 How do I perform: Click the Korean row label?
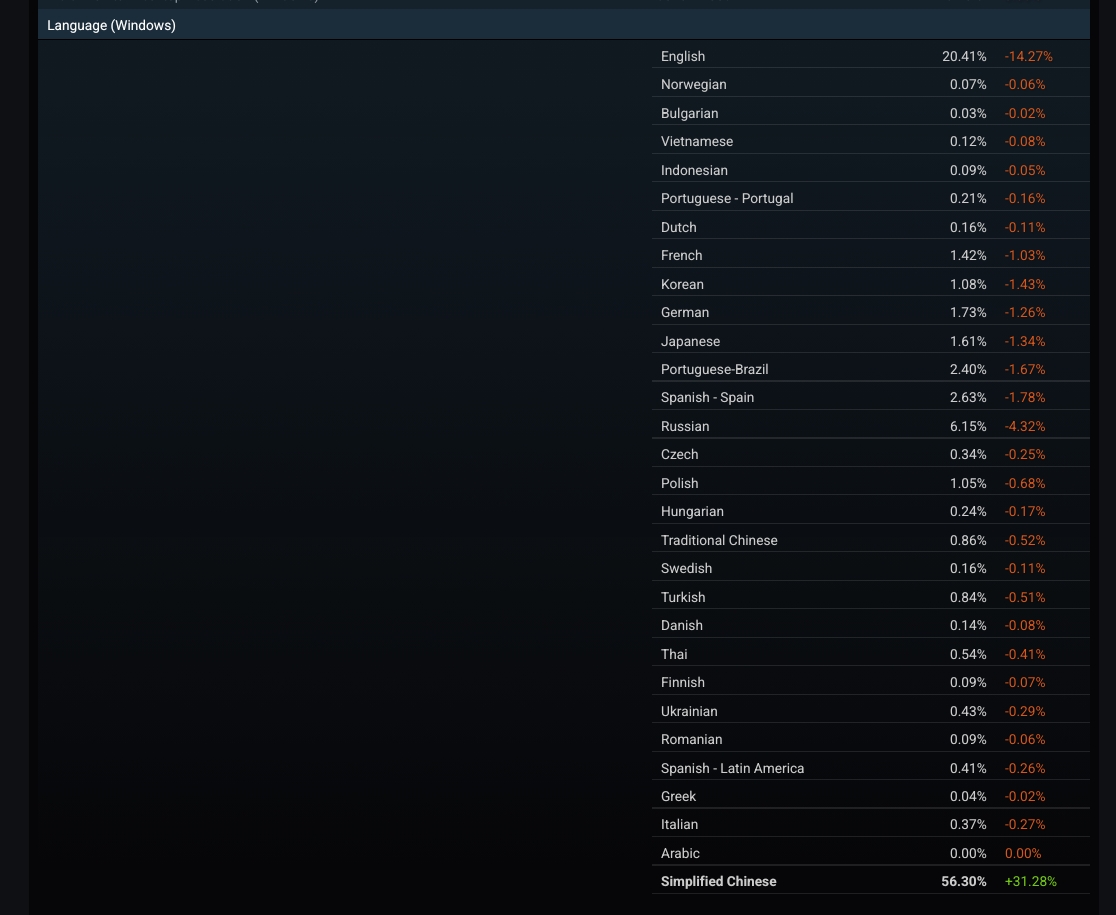coord(682,284)
